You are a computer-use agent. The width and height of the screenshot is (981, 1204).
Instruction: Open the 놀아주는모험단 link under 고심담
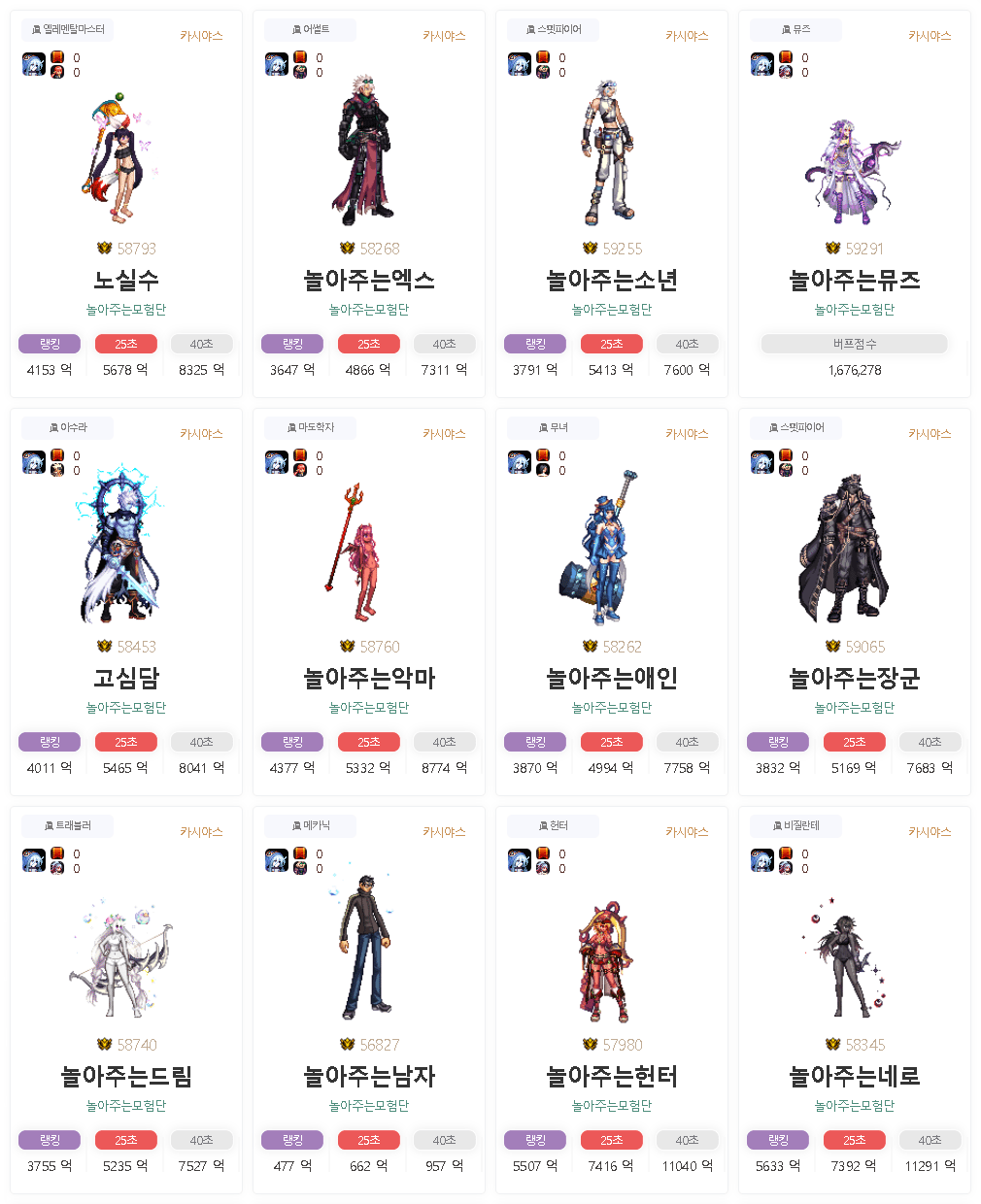coord(126,708)
